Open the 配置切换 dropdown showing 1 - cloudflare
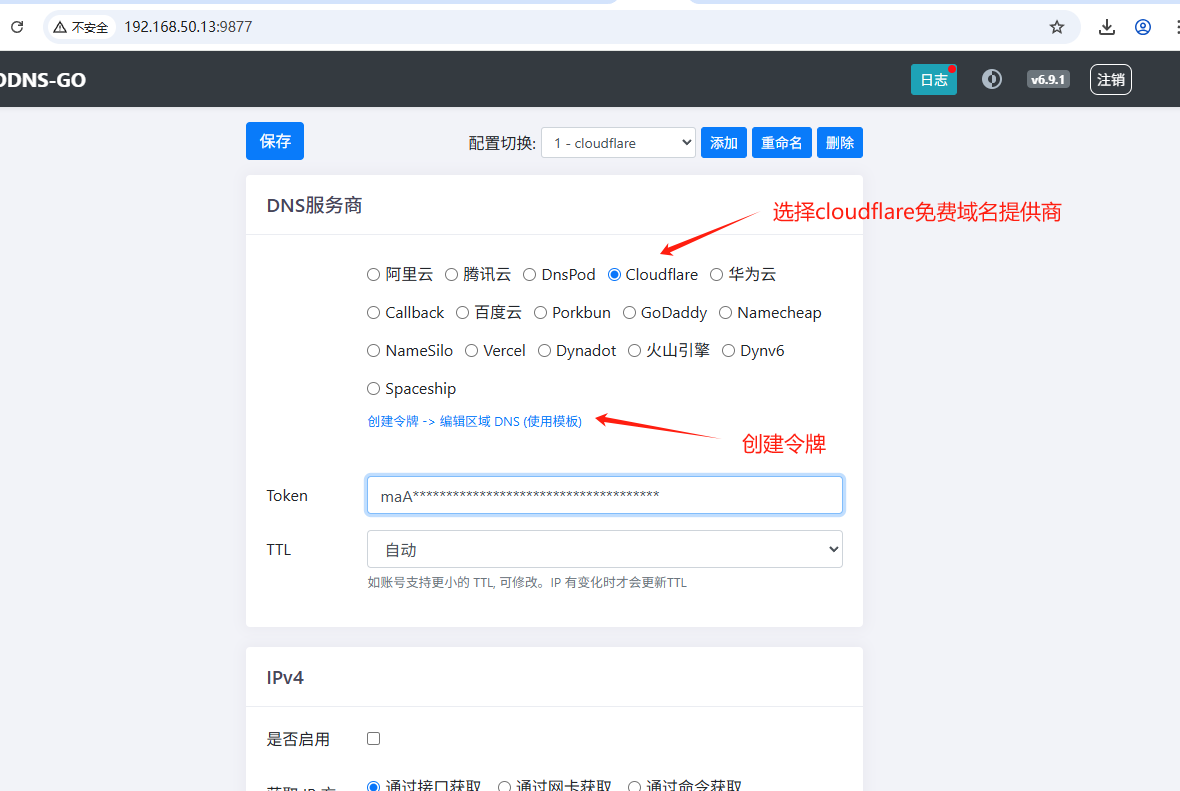 [618, 142]
